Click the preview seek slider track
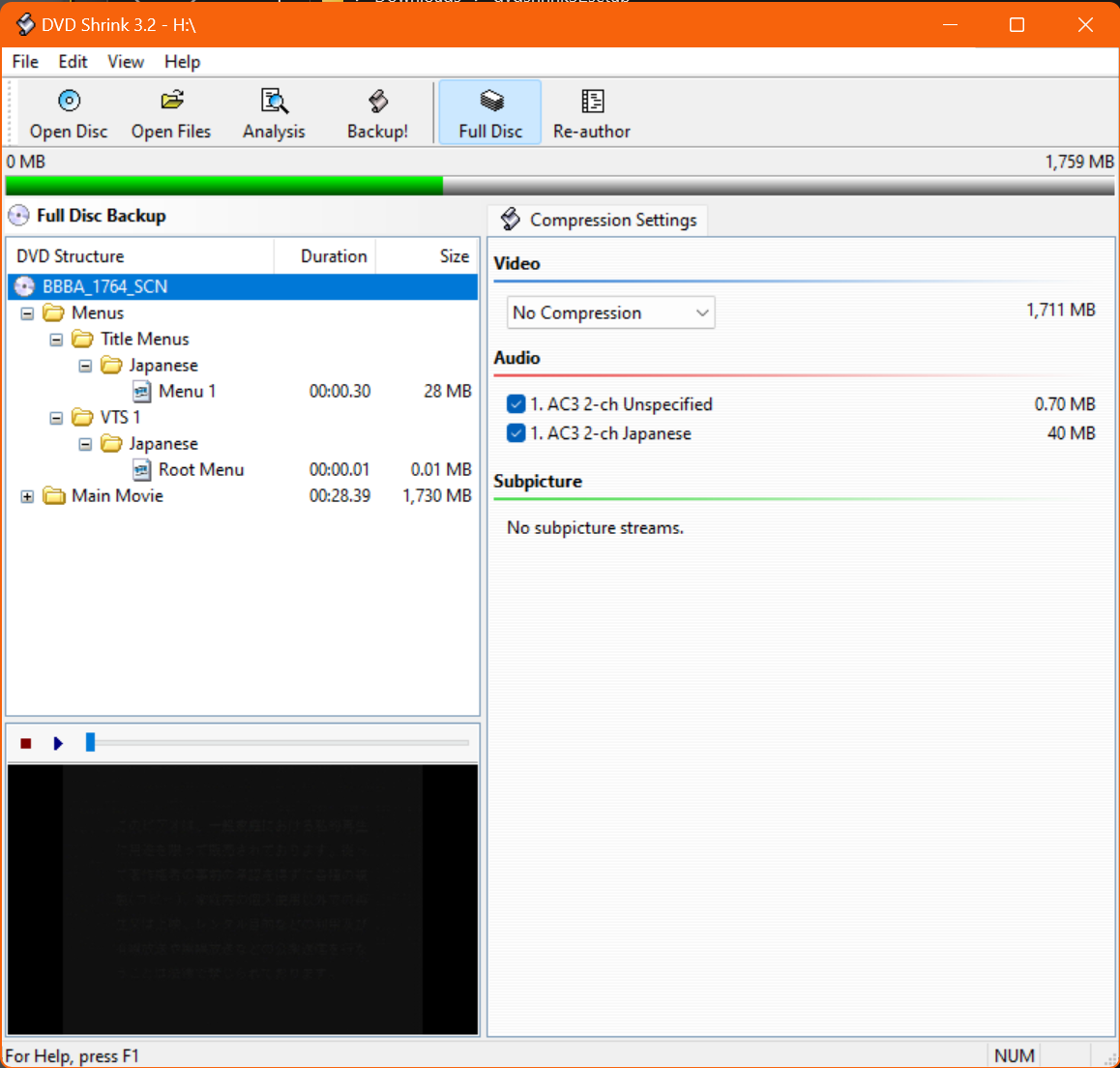 click(x=278, y=743)
